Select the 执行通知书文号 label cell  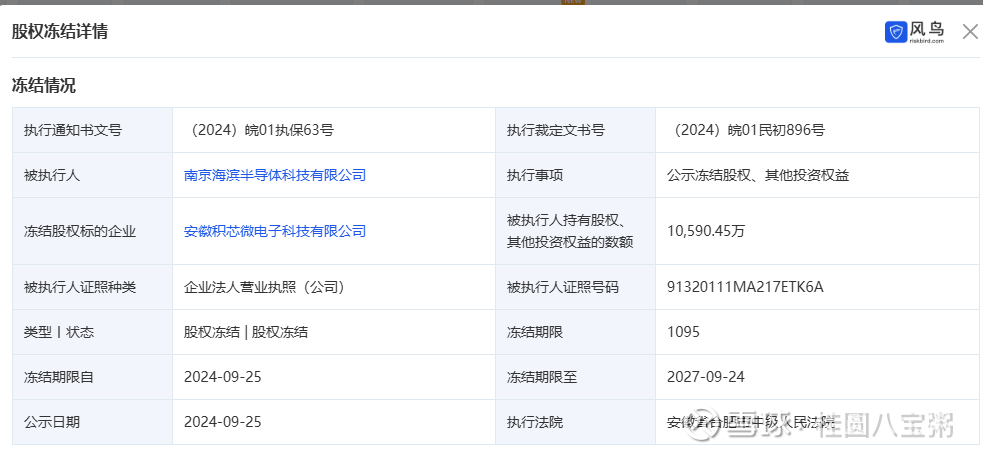click(x=92, y=130)
